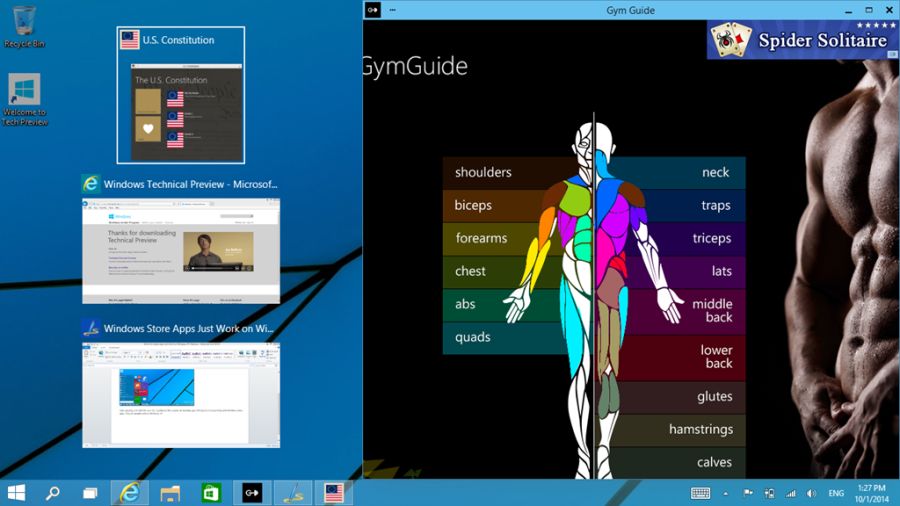Click the GymGuide heading text
900x506 pixels.
coord(416,66)
